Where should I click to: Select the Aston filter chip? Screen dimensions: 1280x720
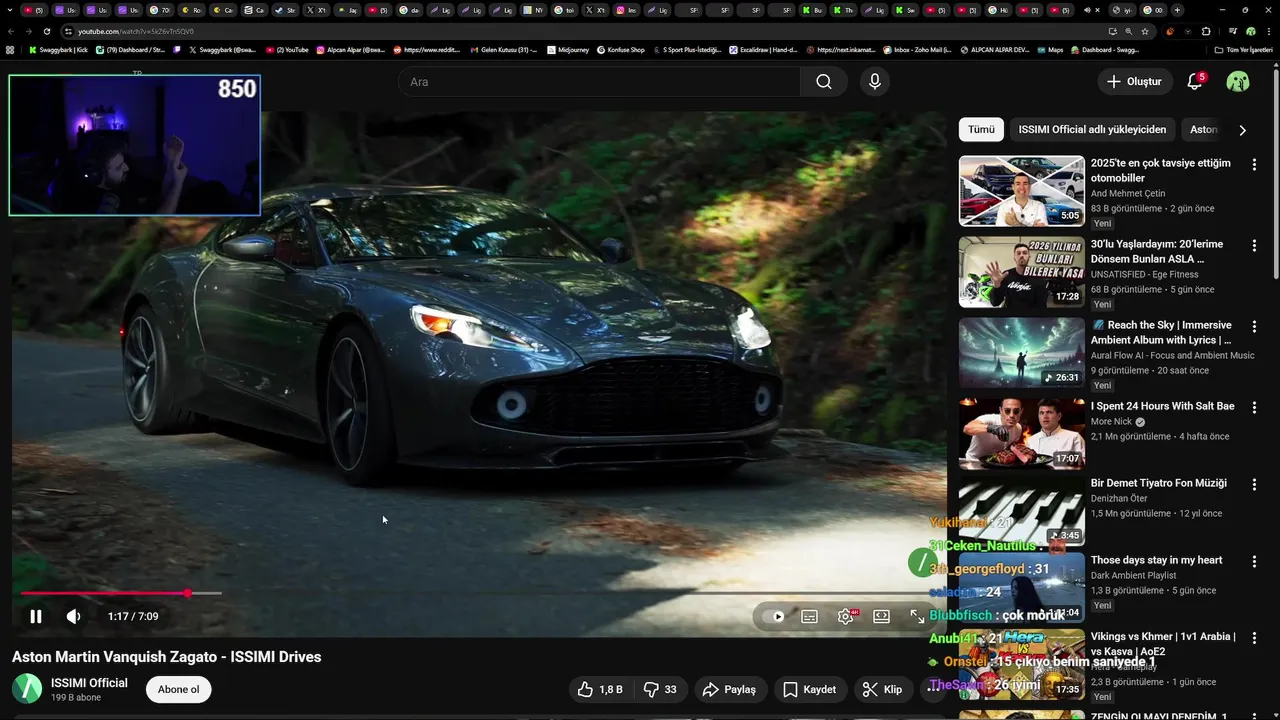click(x=1203, y=130)
